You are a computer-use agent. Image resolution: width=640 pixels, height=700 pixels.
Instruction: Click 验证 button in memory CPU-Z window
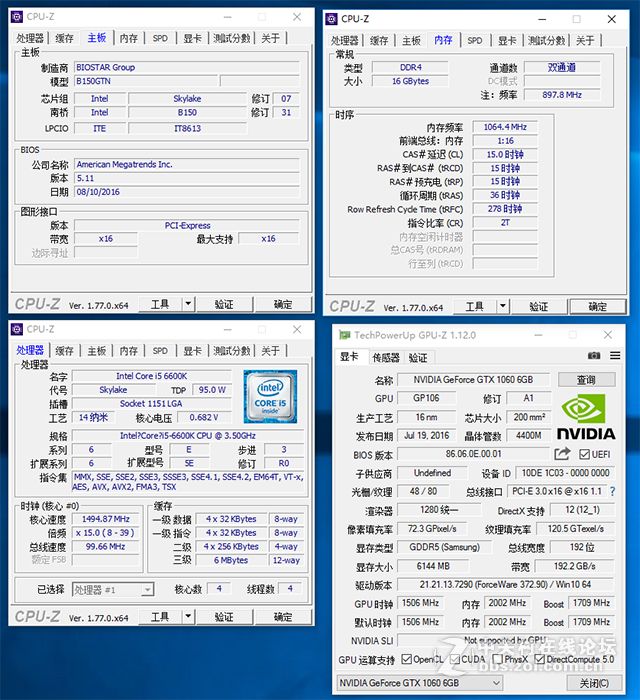click(x=539, y=306)
